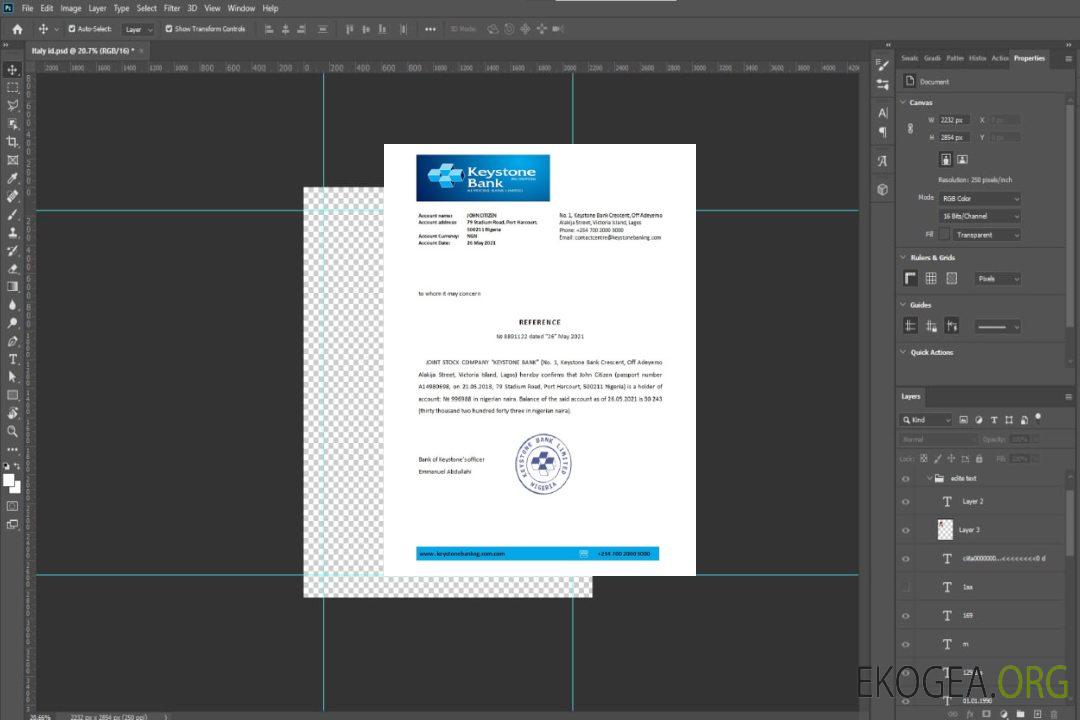This screenshot has width=1080, height=720.
Task: Click the Document label in Properties
Action: (x=934, y=82)
